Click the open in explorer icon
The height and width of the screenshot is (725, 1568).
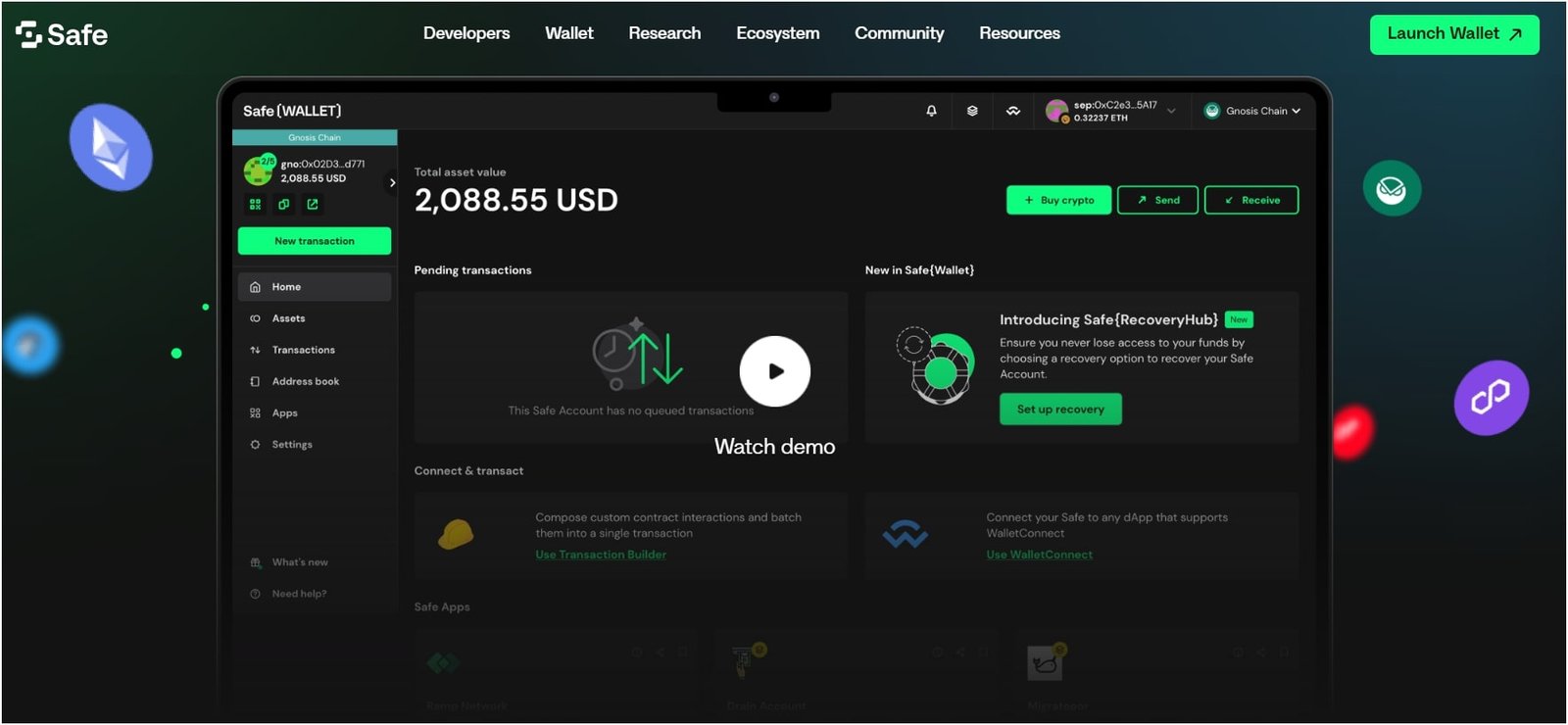coord(313,204)
